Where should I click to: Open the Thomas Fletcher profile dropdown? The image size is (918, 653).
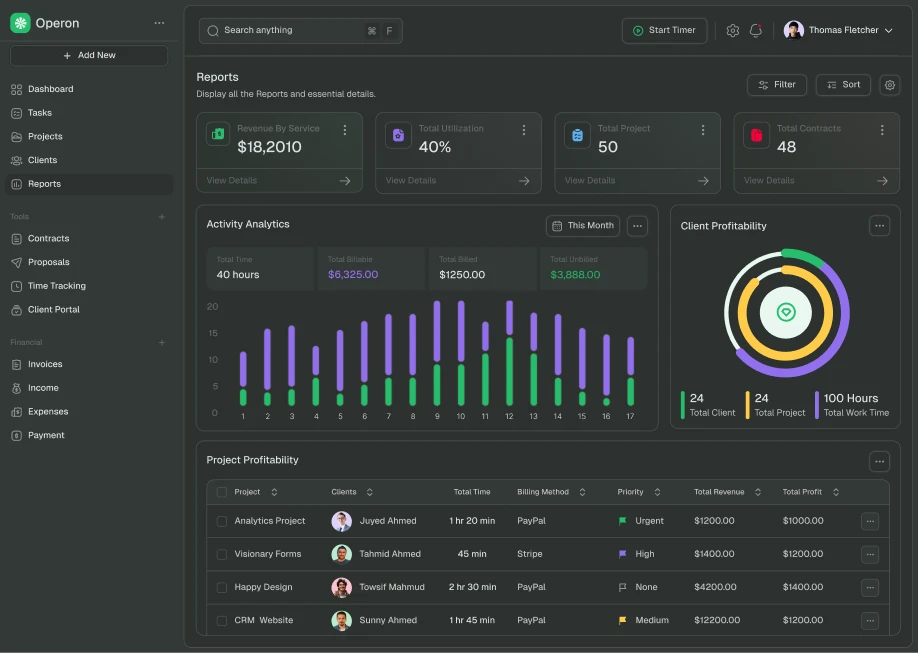(x=840, y=30)
